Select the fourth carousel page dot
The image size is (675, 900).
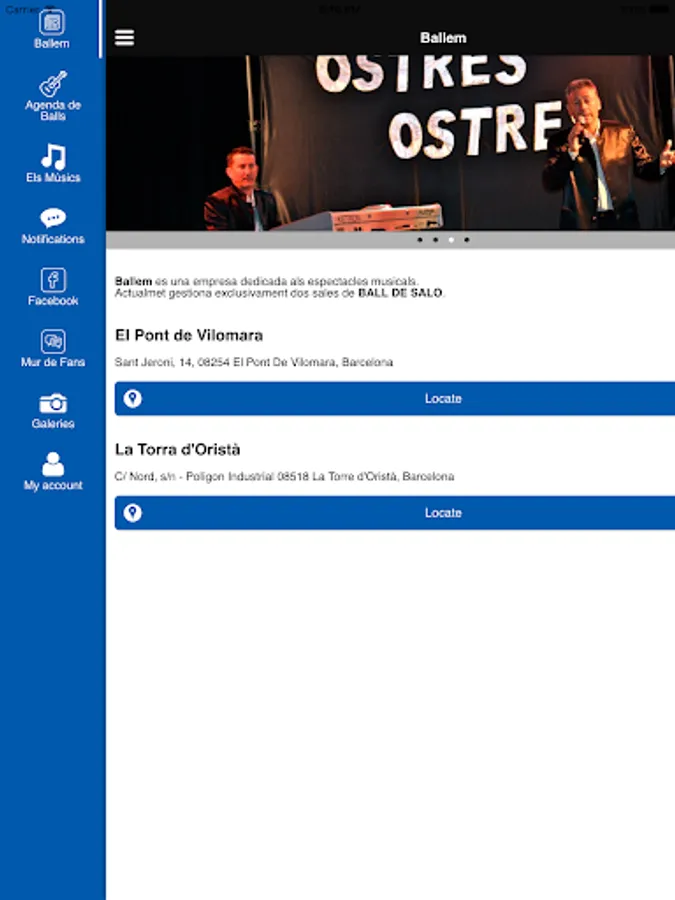coord(467,240)
